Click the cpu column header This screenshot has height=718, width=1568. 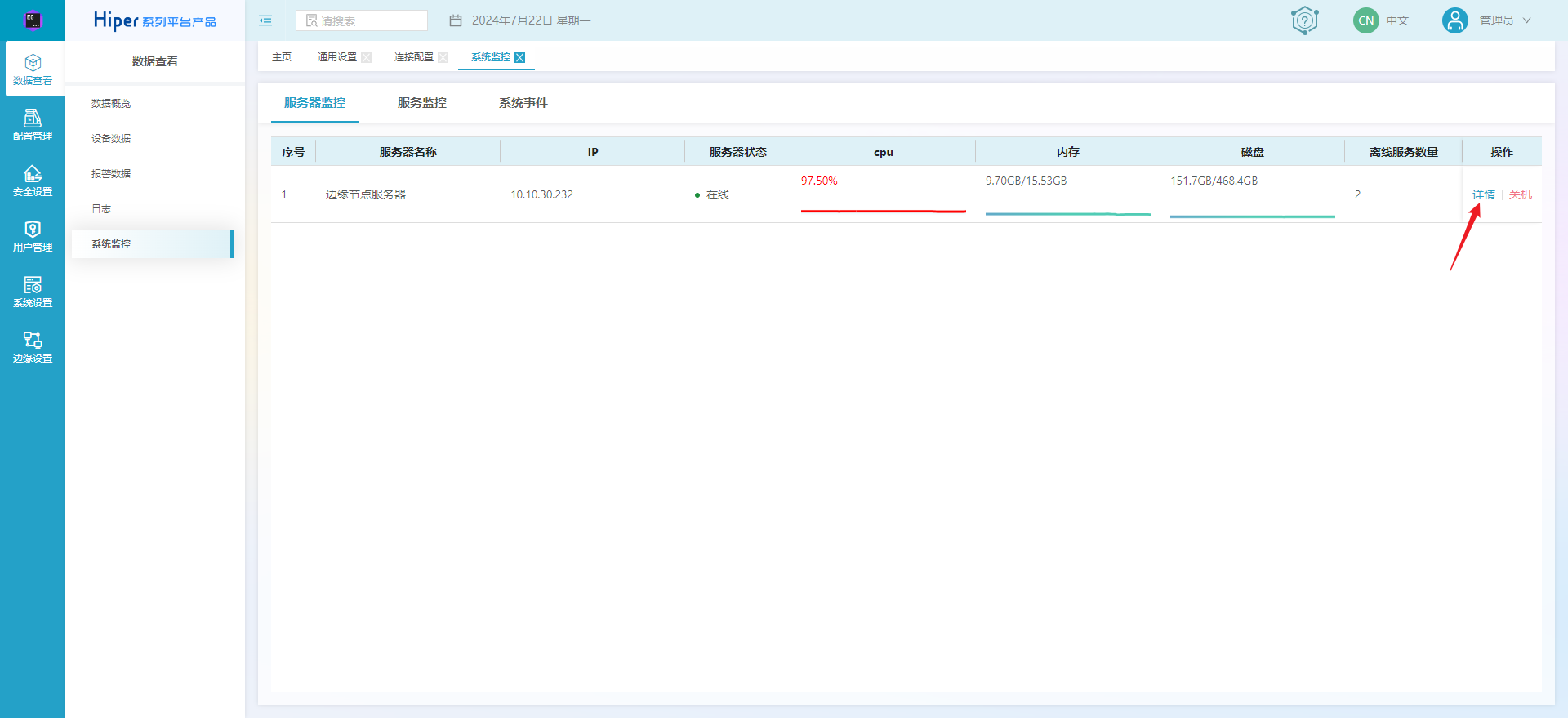pos(884,152)
